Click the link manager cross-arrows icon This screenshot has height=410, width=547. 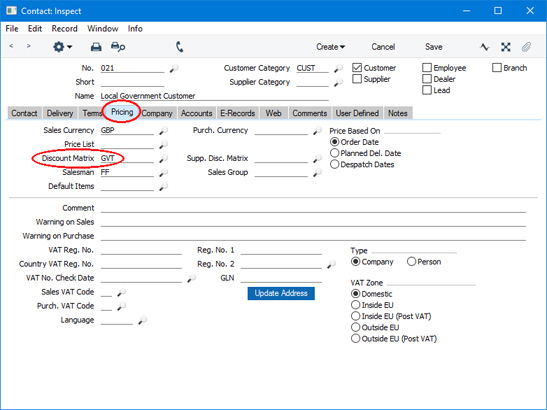coord(506,47)
